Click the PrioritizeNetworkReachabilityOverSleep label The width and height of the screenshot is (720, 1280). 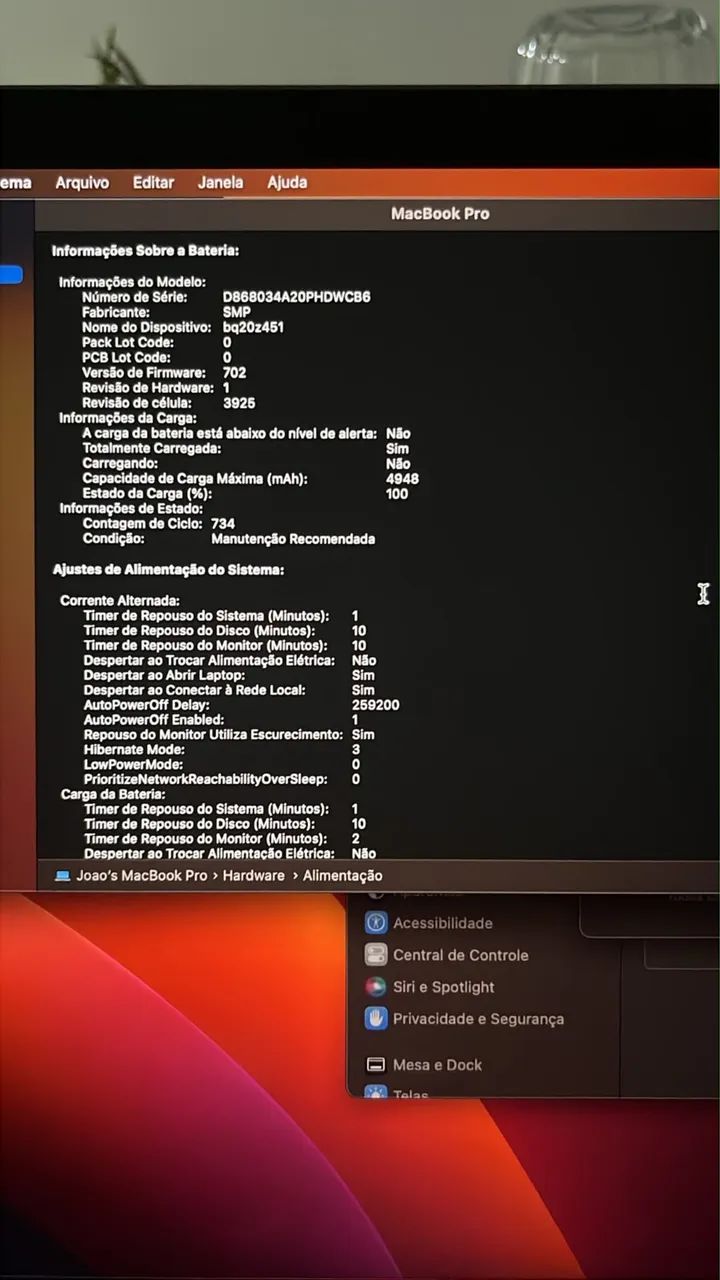click(205, 779)
